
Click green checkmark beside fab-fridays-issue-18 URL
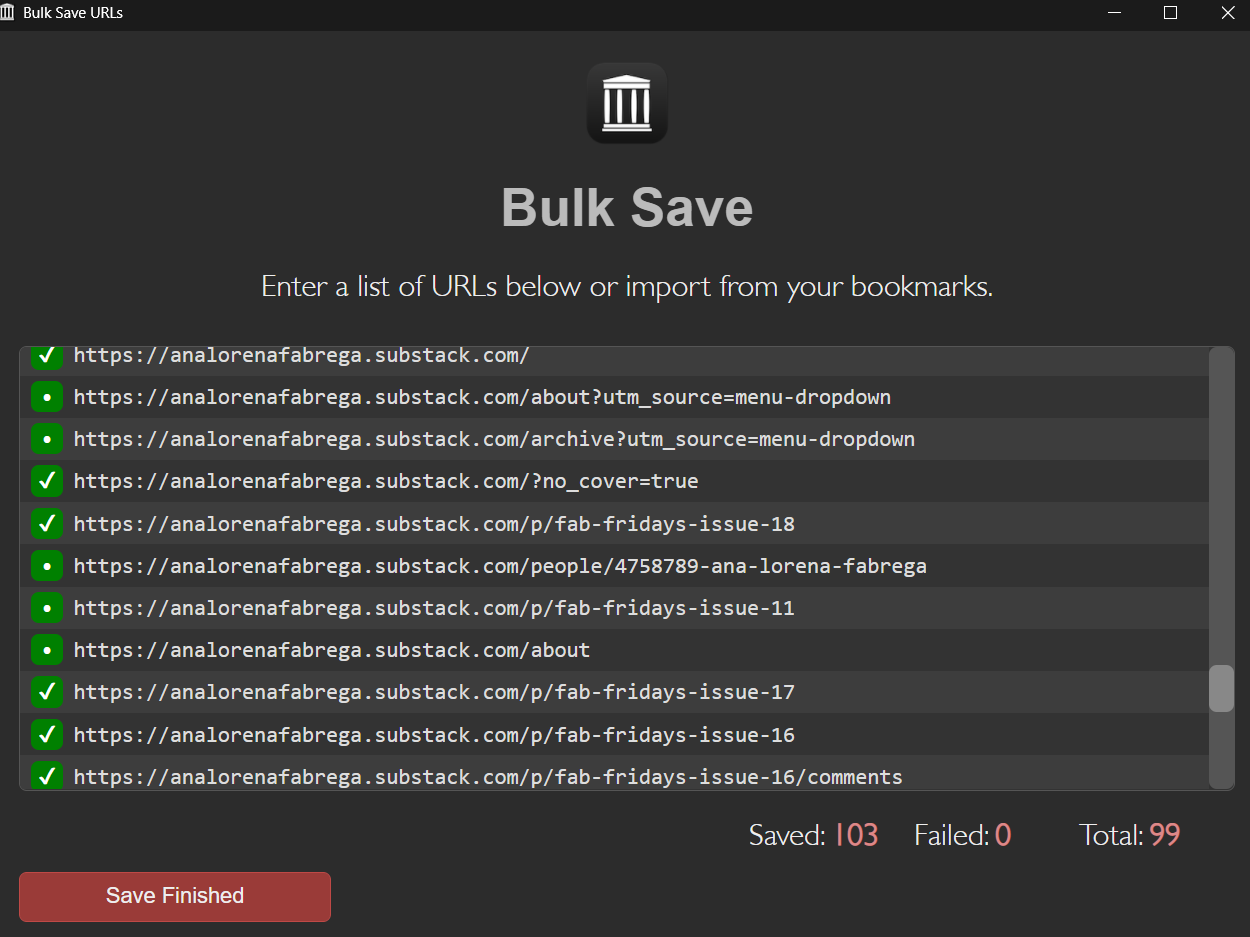coord(46,523)
